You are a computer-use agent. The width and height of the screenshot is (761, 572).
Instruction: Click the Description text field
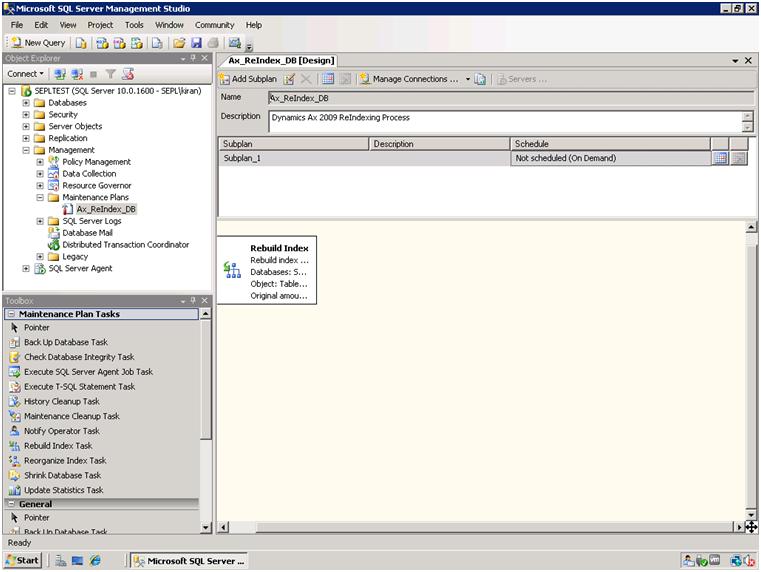[x=505, y=121]
